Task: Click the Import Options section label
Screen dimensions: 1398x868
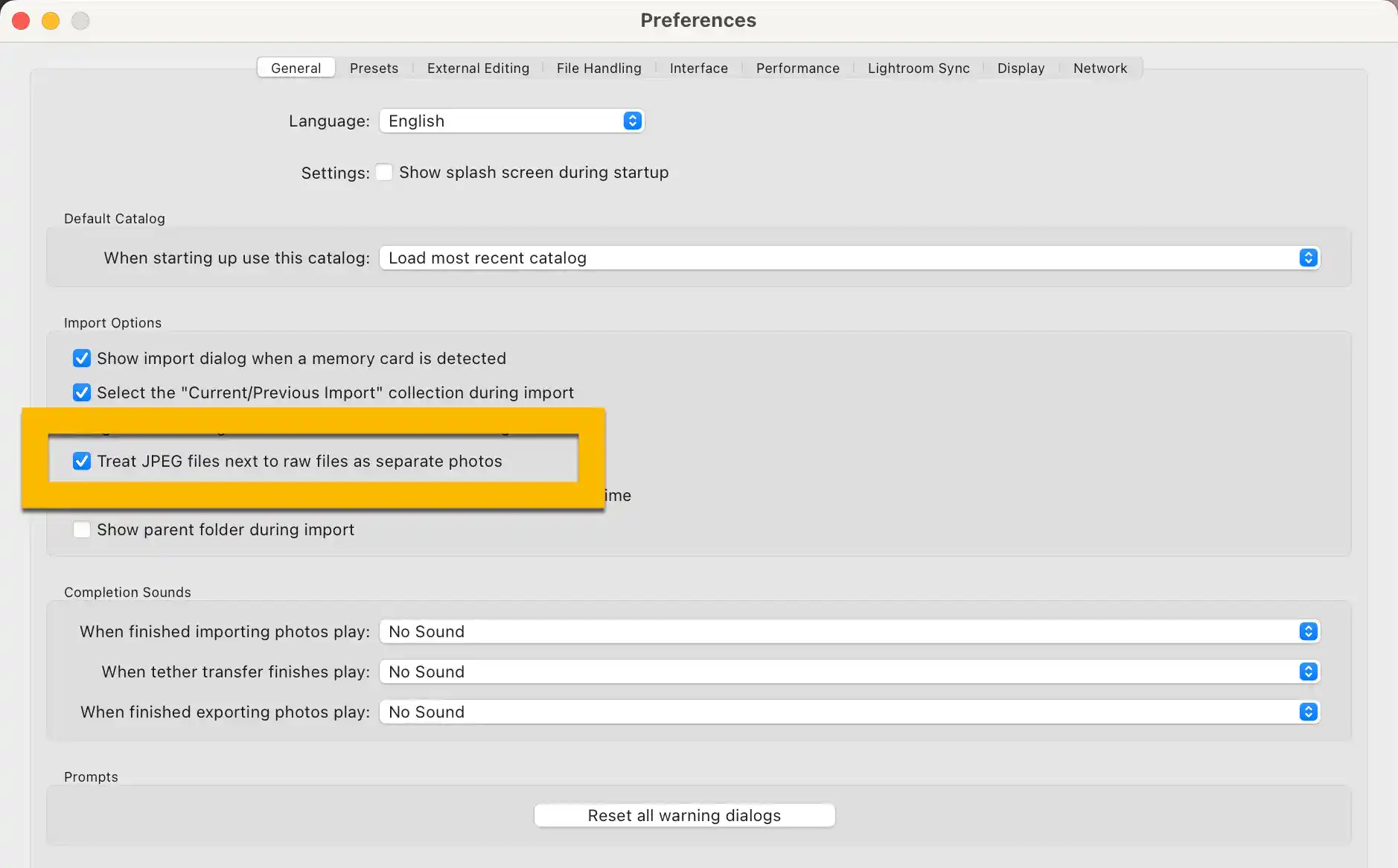Action: 112,322
